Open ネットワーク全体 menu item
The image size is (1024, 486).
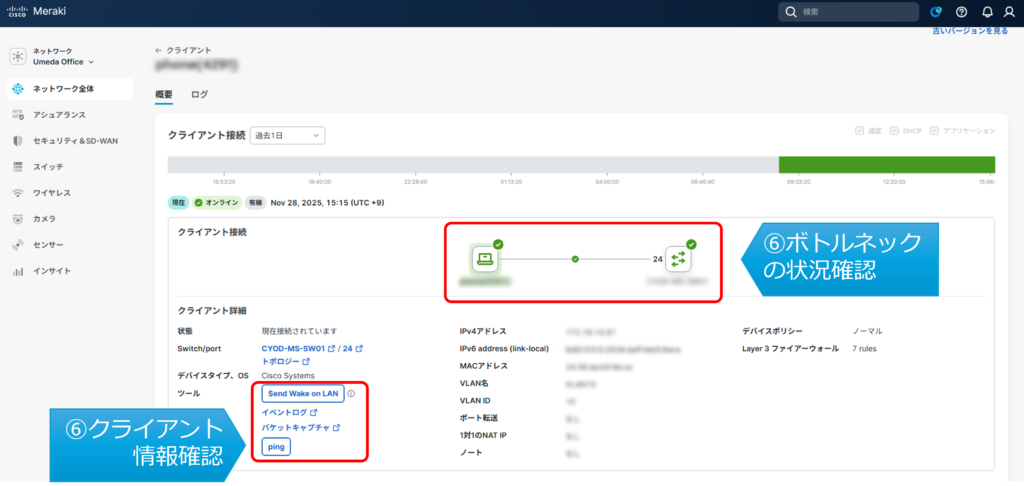tap(70, 89)
